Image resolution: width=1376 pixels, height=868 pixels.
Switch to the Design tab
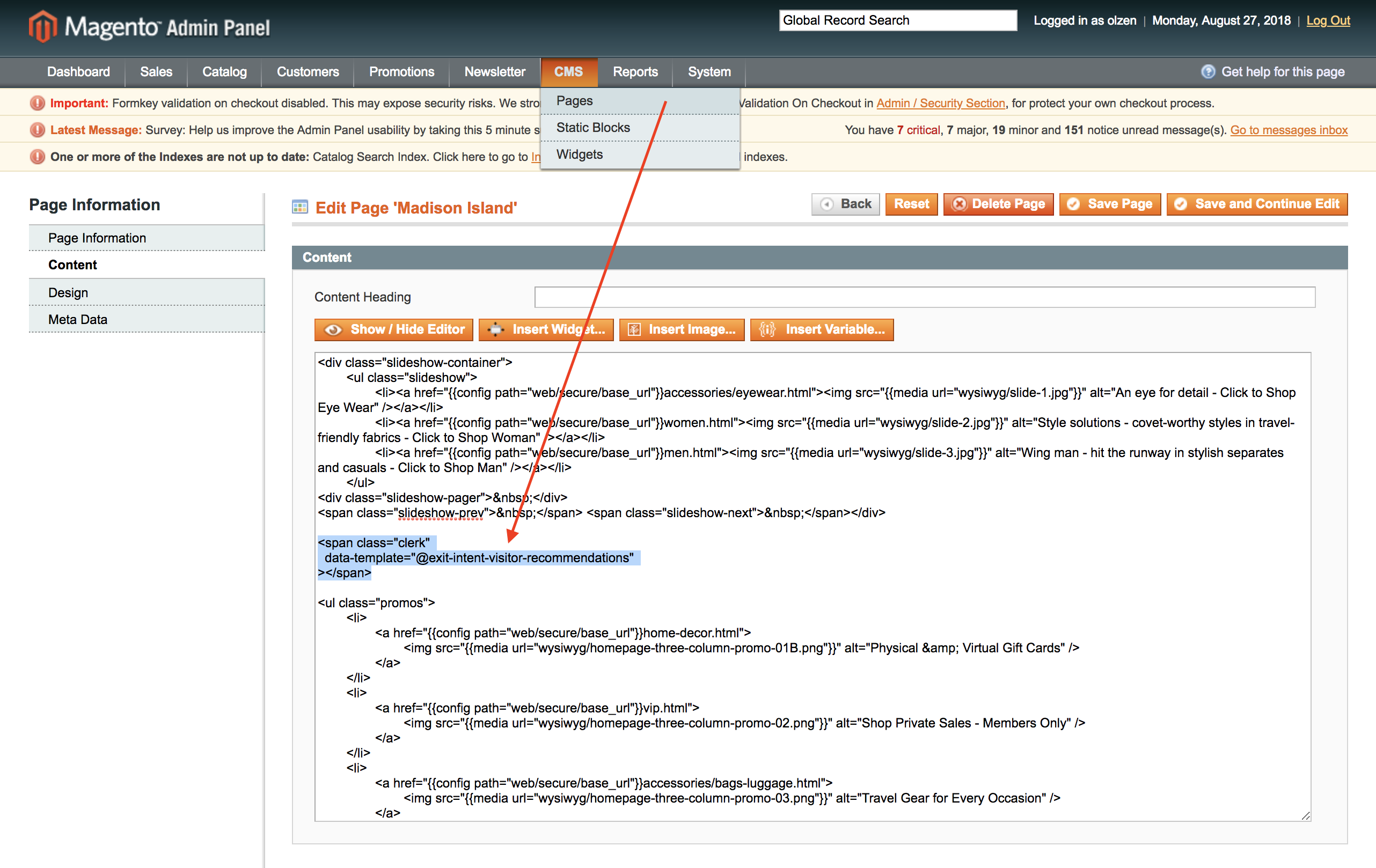coord(68,293)
